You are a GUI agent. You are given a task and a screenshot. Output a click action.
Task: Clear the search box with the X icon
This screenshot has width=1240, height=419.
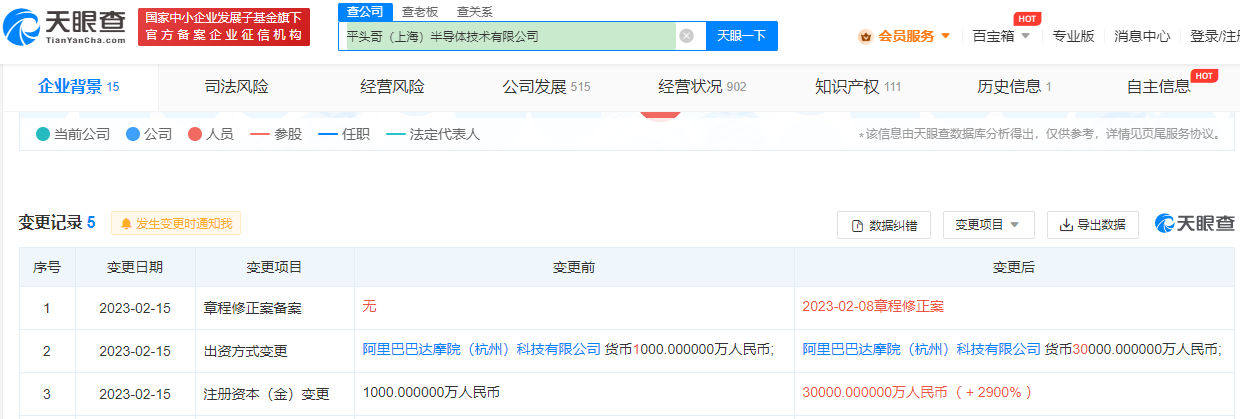[x=686, y=36]
